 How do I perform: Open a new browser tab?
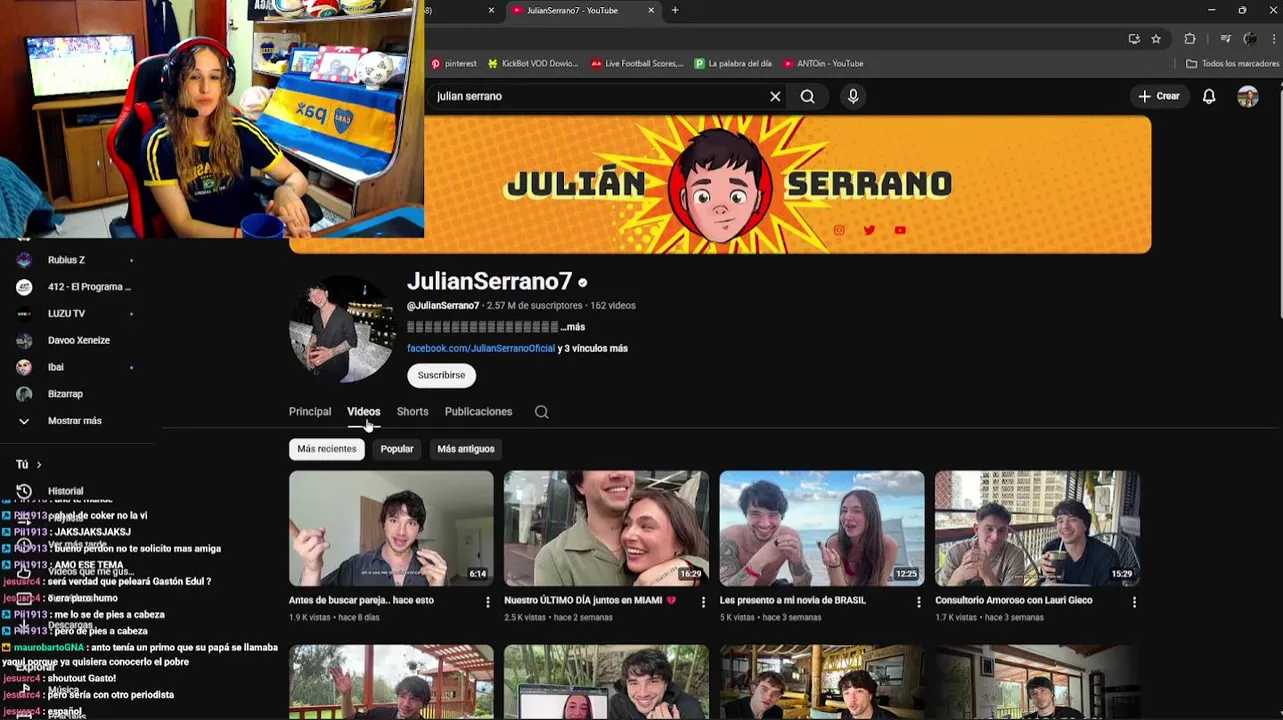[x=675, y=10]
